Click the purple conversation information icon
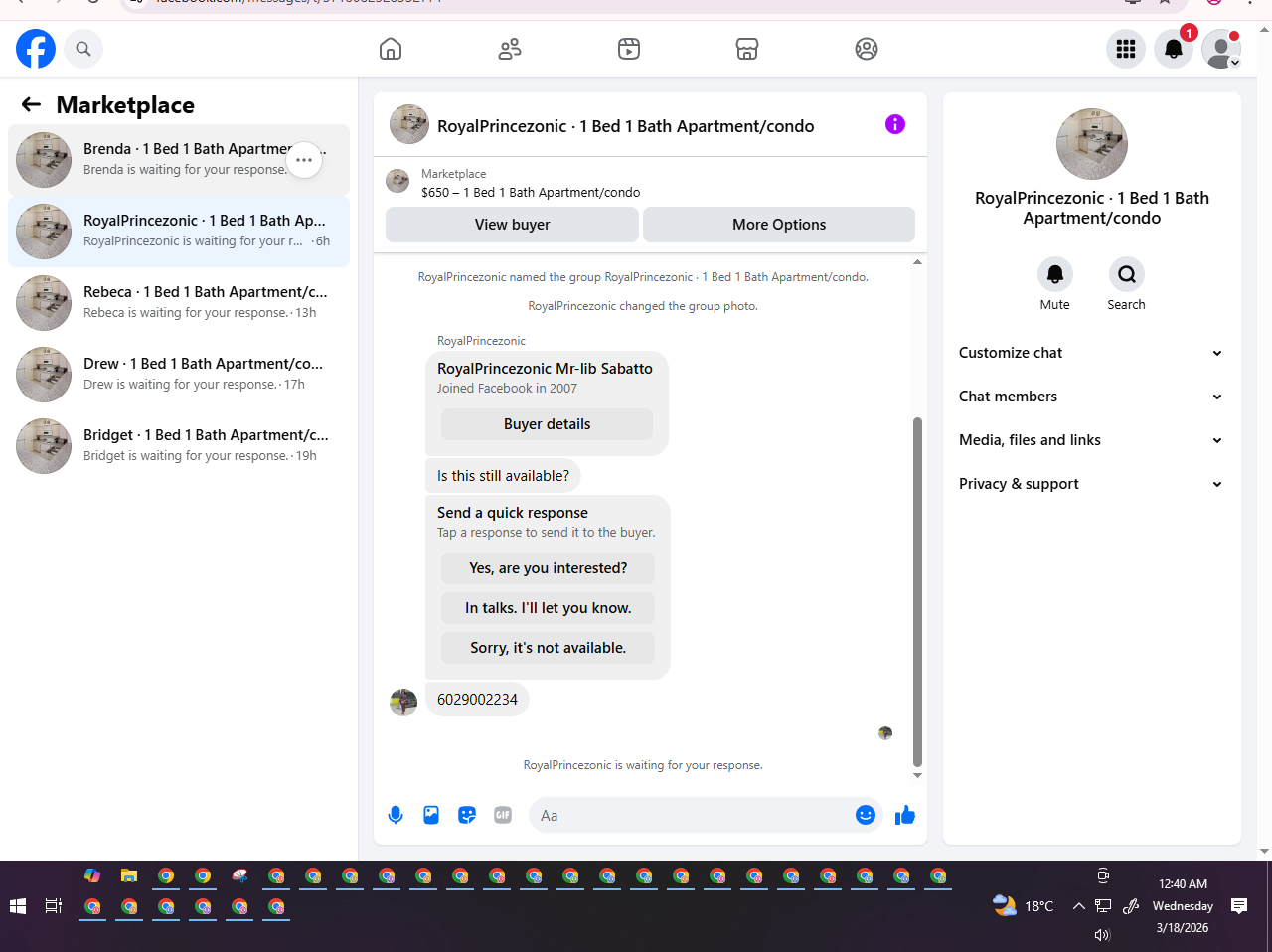This screenshot has height=952, width=1272. click(895, 124)
